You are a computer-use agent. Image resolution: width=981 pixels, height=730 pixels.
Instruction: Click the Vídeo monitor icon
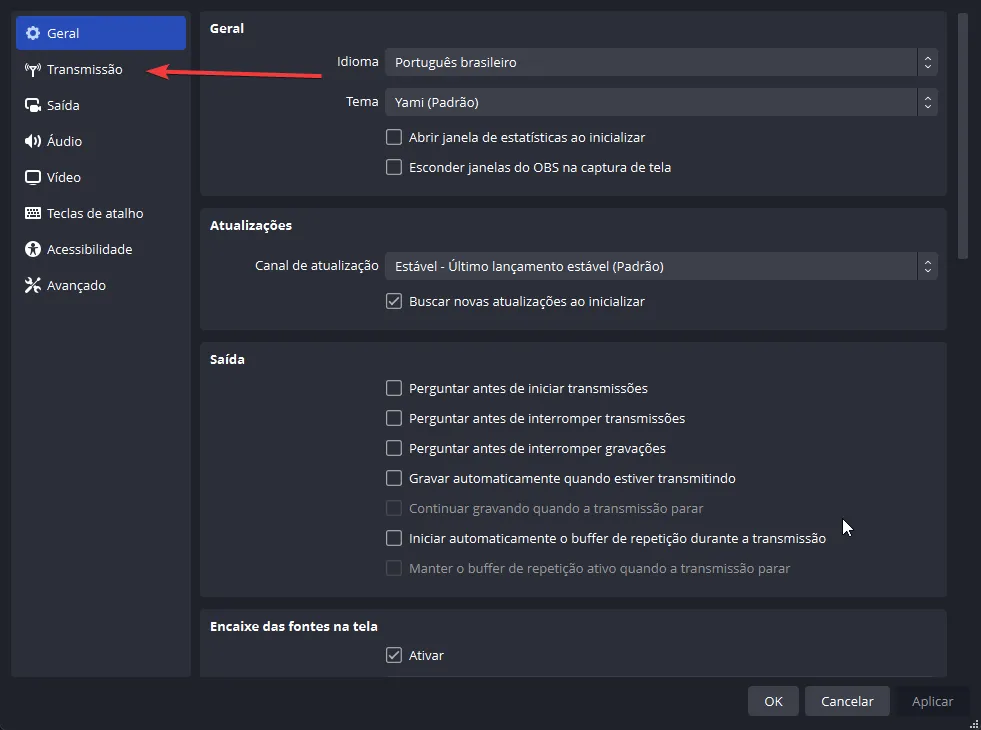tap(33, 177)
